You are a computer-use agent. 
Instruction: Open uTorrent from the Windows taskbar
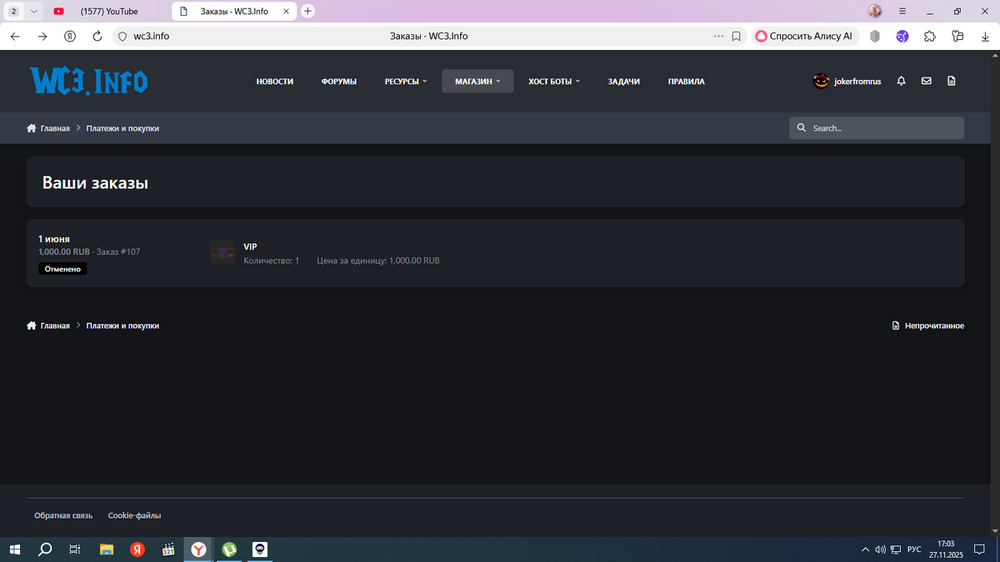pos(229,549)
